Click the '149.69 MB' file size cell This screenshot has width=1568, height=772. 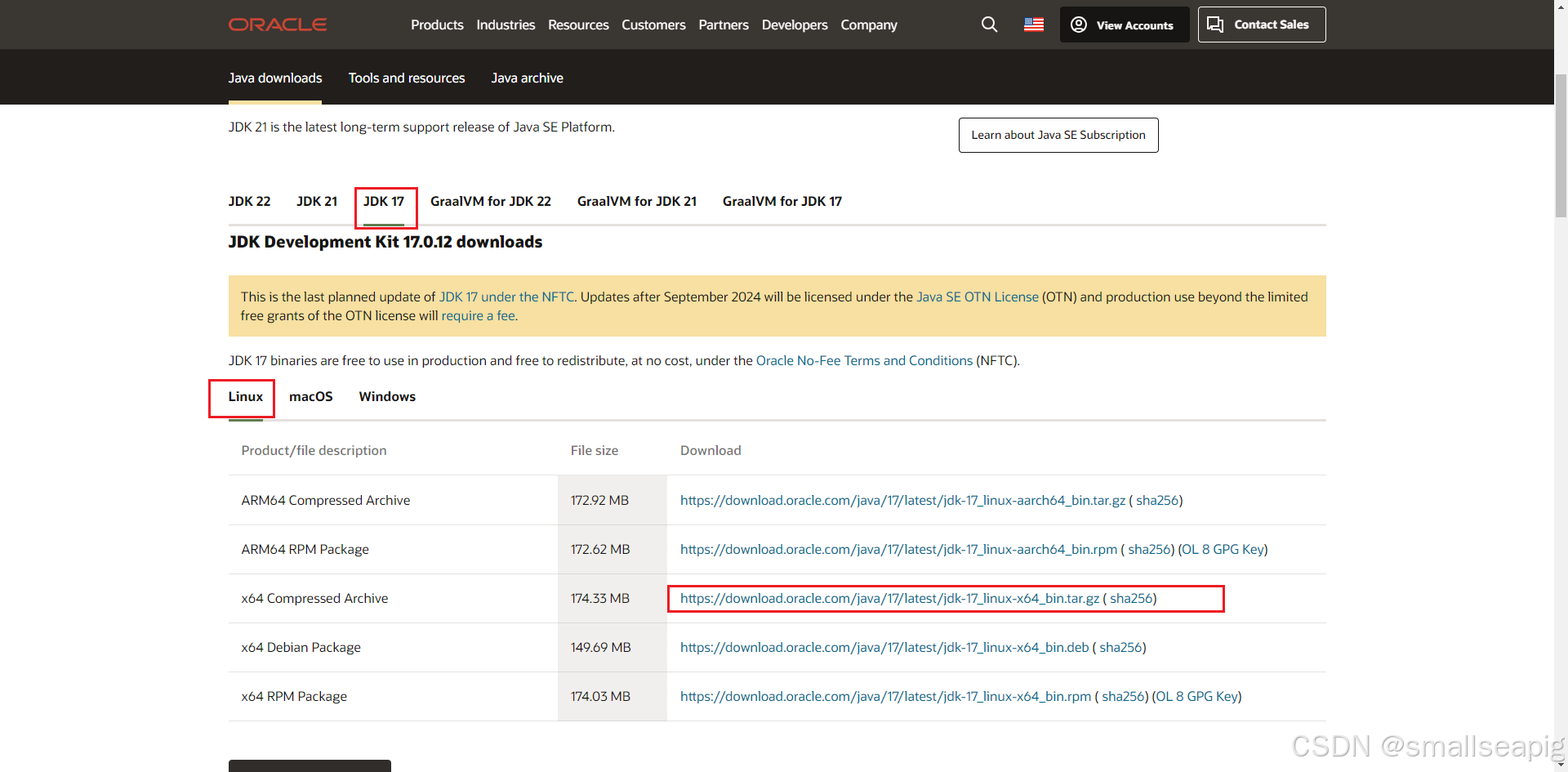tap(612, 647)
